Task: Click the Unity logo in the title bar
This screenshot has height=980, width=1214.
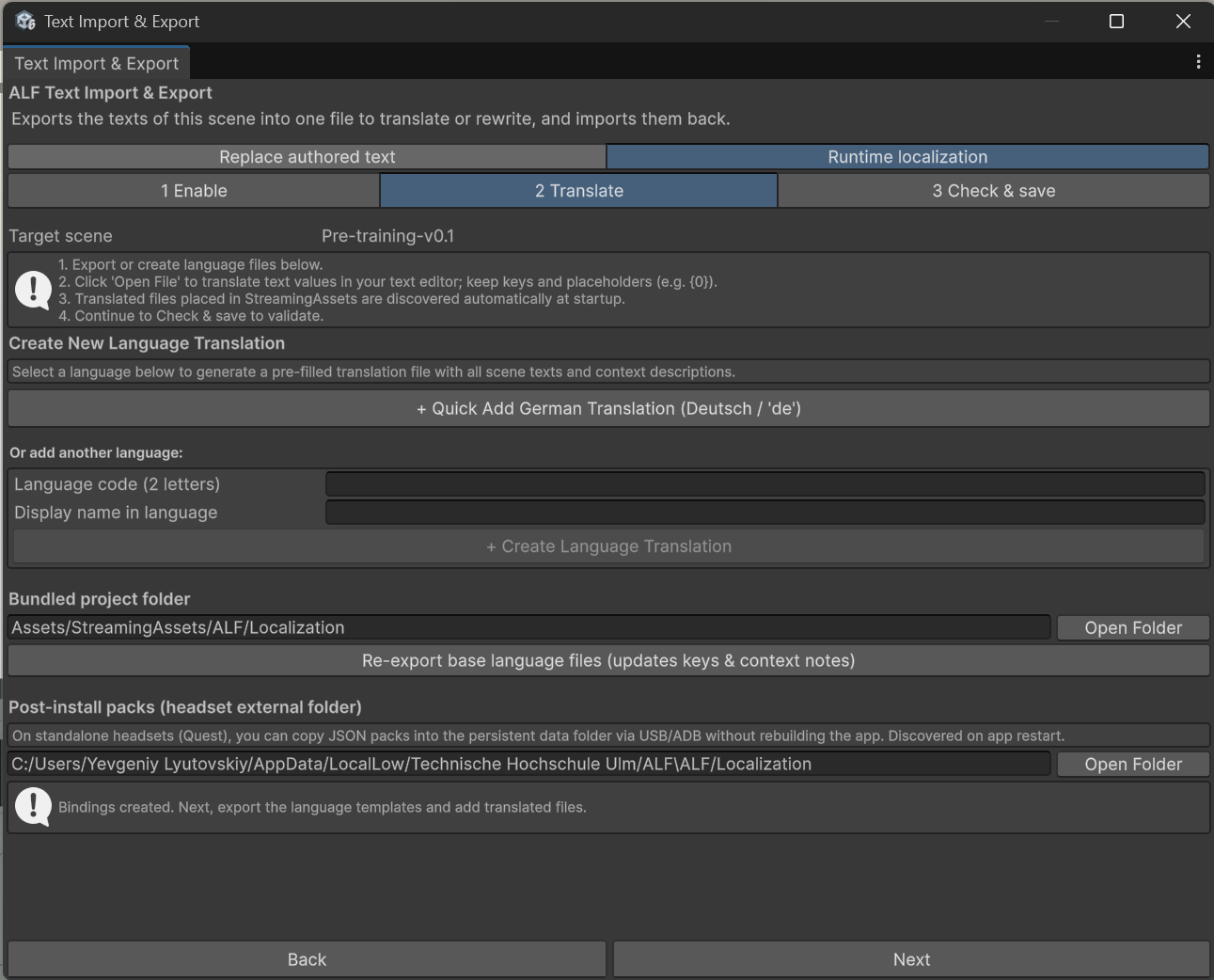Action: [x=25, y=21]
